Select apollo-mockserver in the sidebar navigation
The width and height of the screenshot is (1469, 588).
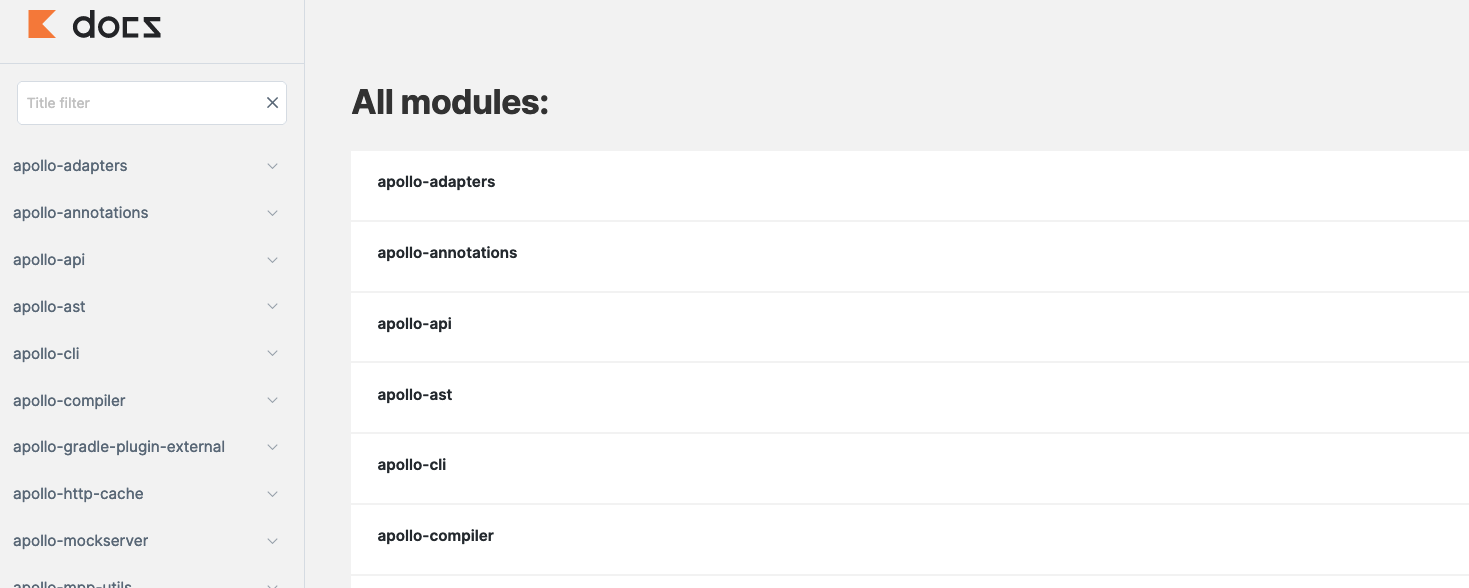[80, 540]
